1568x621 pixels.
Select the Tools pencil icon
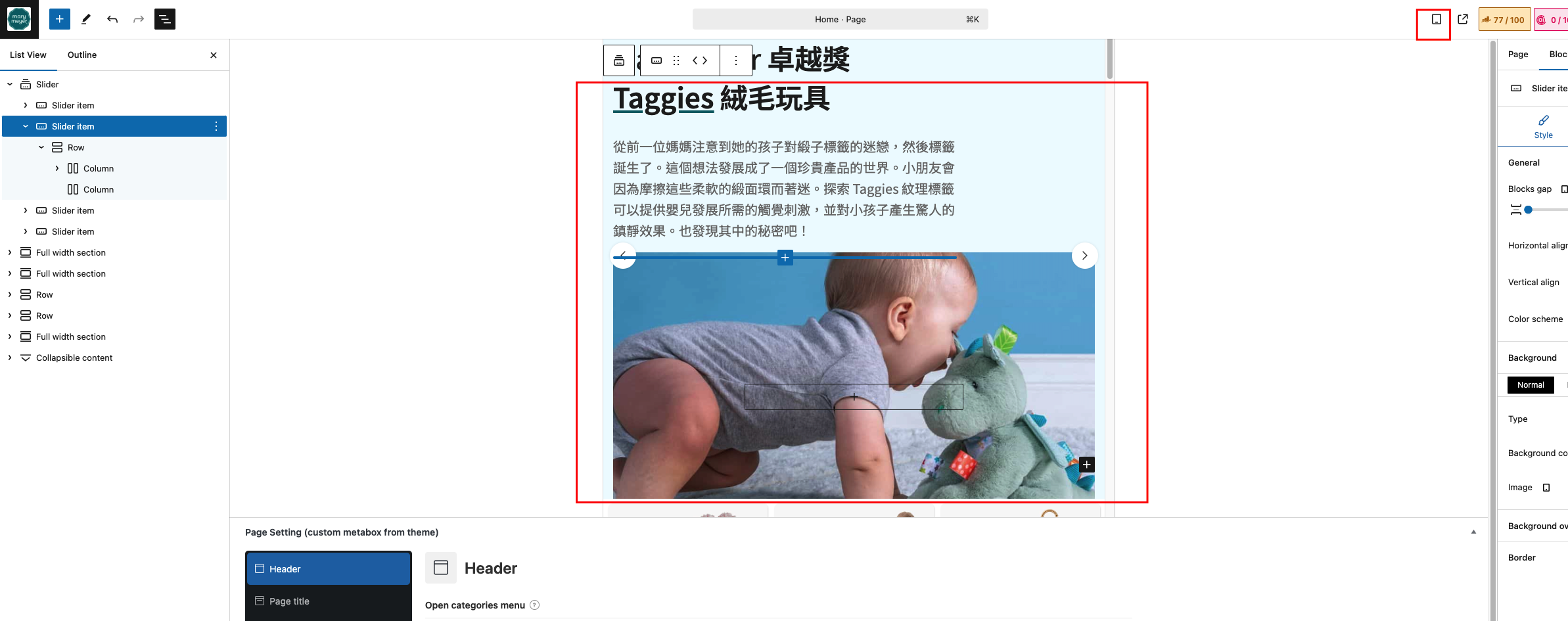[x=86, y=19]
